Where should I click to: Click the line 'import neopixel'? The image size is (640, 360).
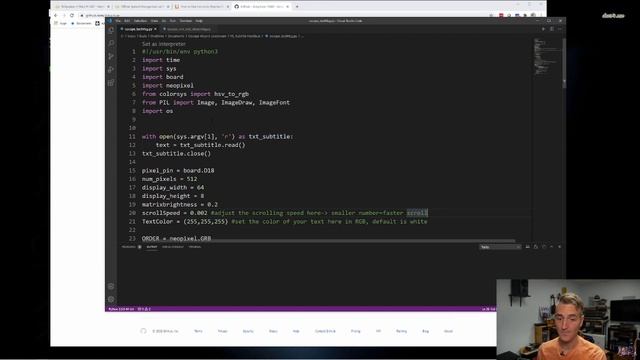click(168, 86)
